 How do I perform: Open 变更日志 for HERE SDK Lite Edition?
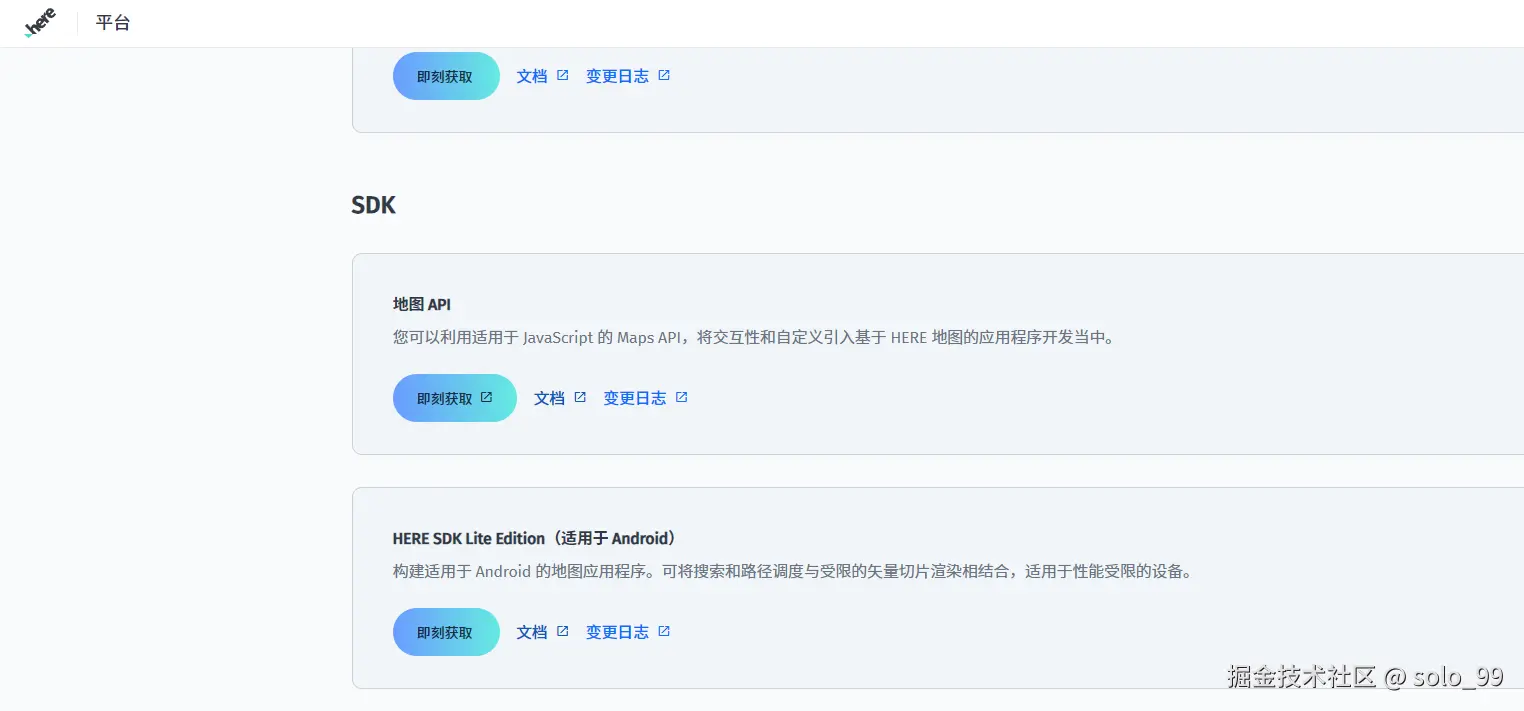617,632
